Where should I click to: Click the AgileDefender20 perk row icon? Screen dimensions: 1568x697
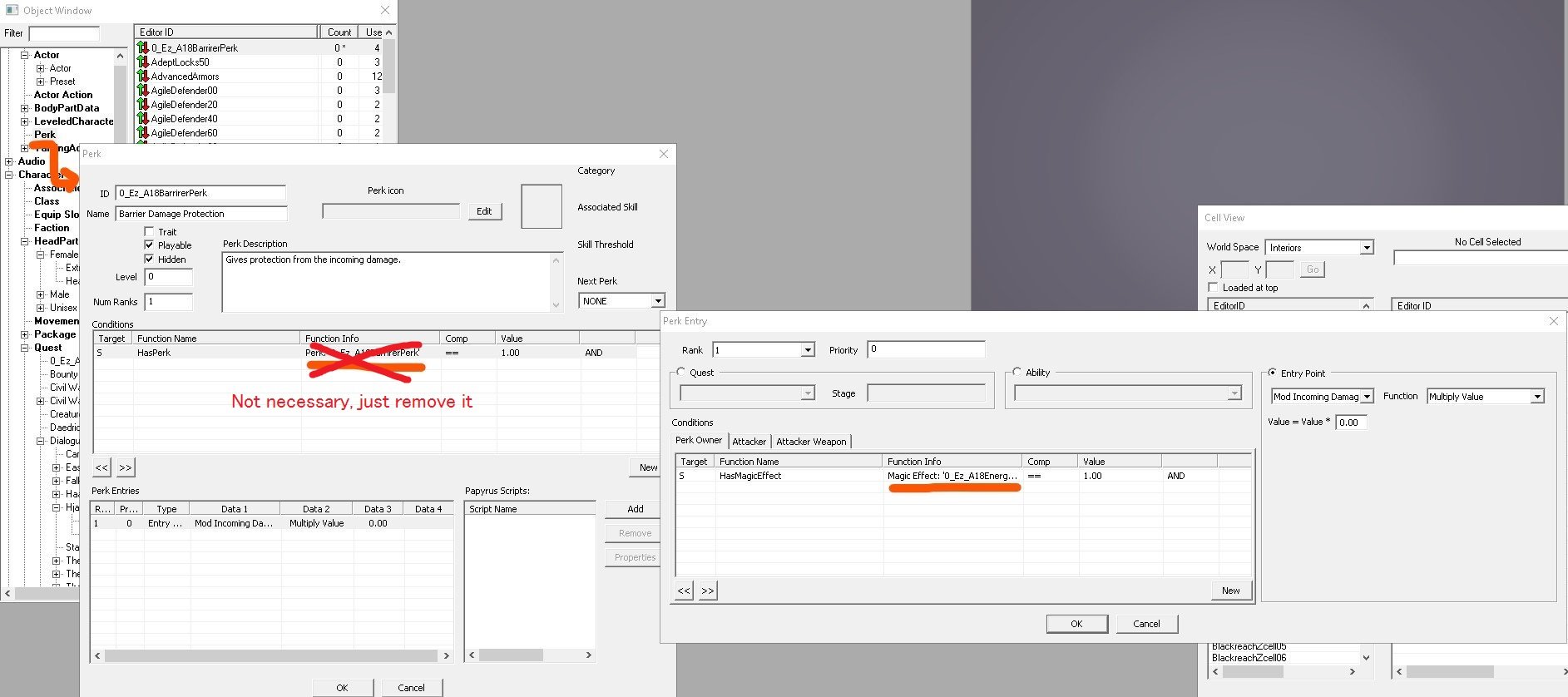pyautogui.click(x=143, y=105)
